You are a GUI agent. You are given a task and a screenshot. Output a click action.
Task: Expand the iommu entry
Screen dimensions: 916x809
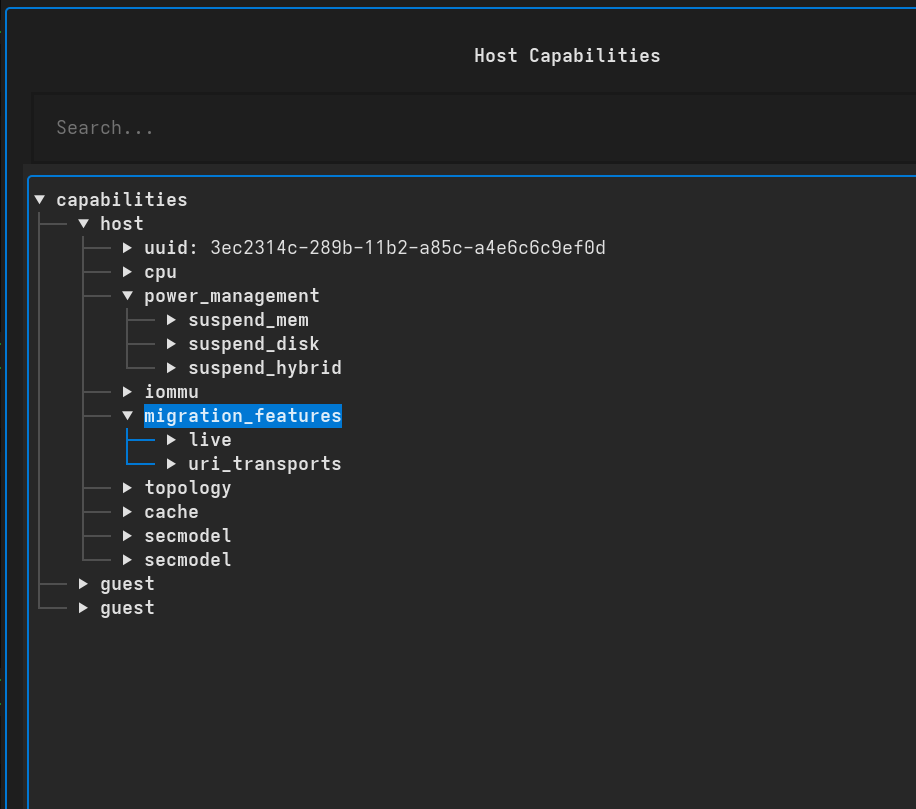coord(127,391)
